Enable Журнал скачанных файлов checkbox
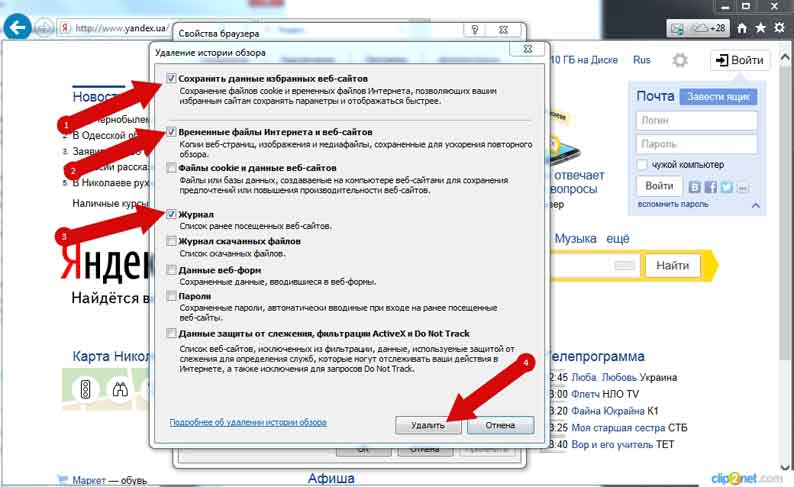Viewport: 794px width, 487px height. [x=171, y=241]
